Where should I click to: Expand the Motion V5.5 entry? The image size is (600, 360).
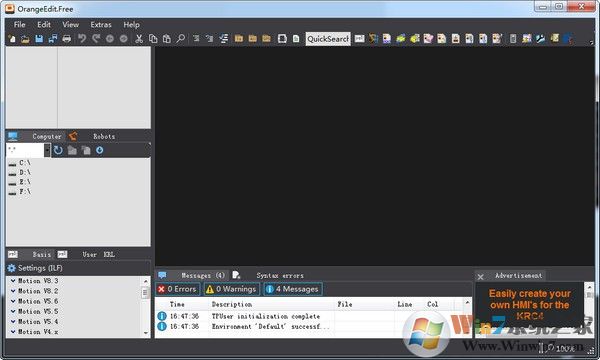click(13, 311)
